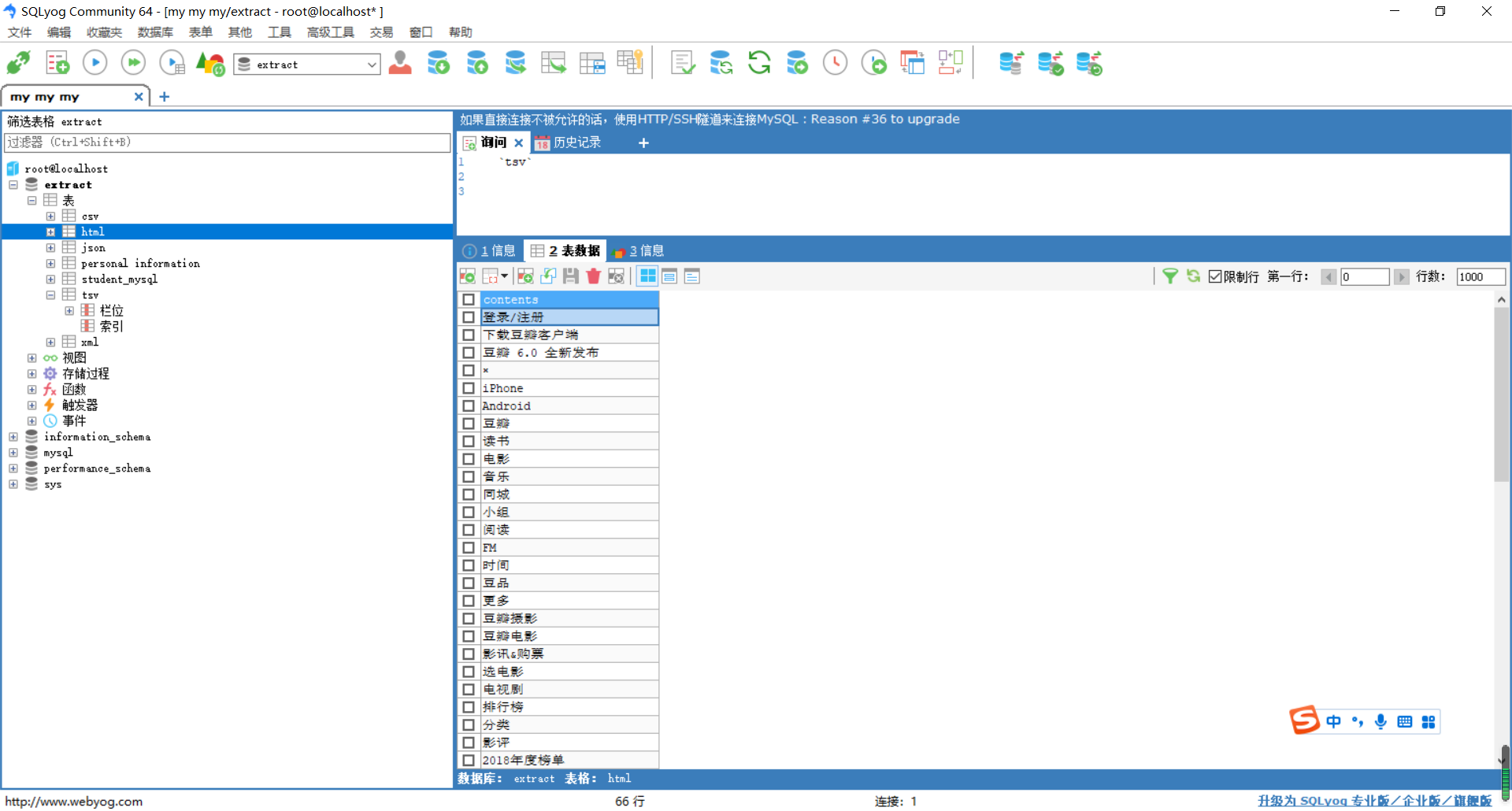Collapse the extract database node
1512x811 pixels.
coord(13,185)
